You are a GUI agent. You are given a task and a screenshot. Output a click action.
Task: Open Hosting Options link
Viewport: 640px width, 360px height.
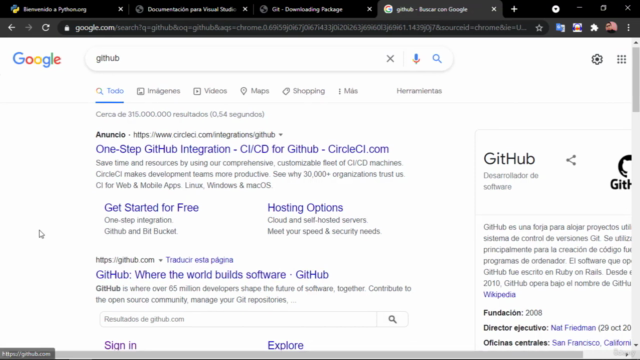pos(305,207)
